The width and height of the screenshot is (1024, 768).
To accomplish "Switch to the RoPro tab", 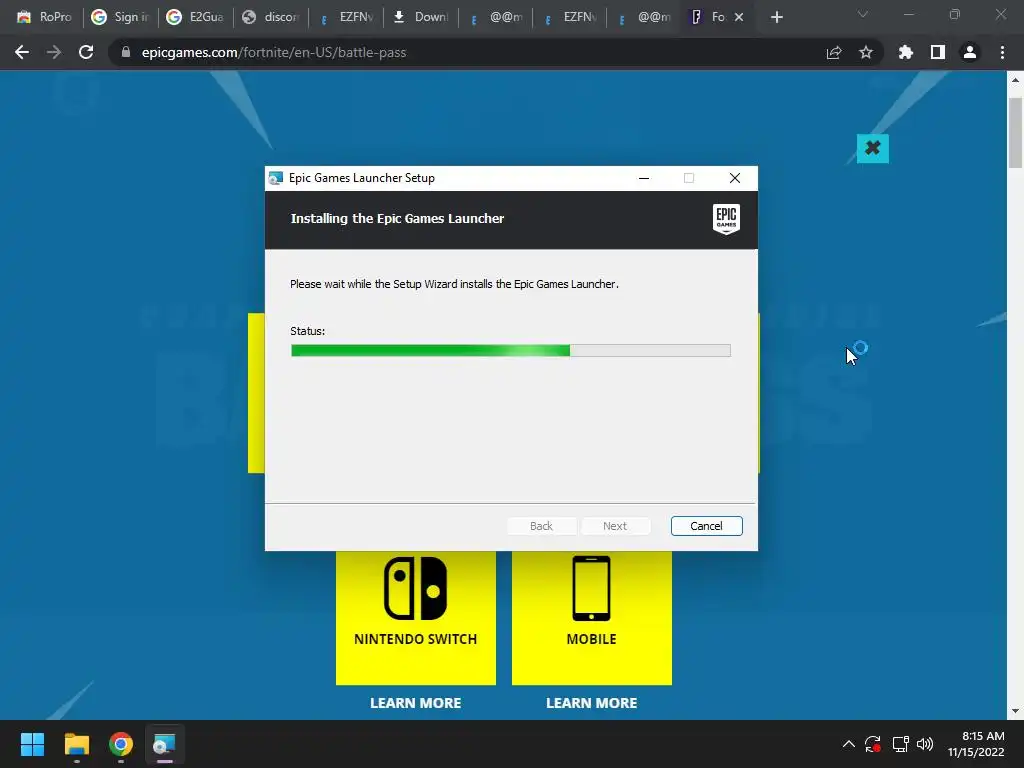I will tap(44, 17).
